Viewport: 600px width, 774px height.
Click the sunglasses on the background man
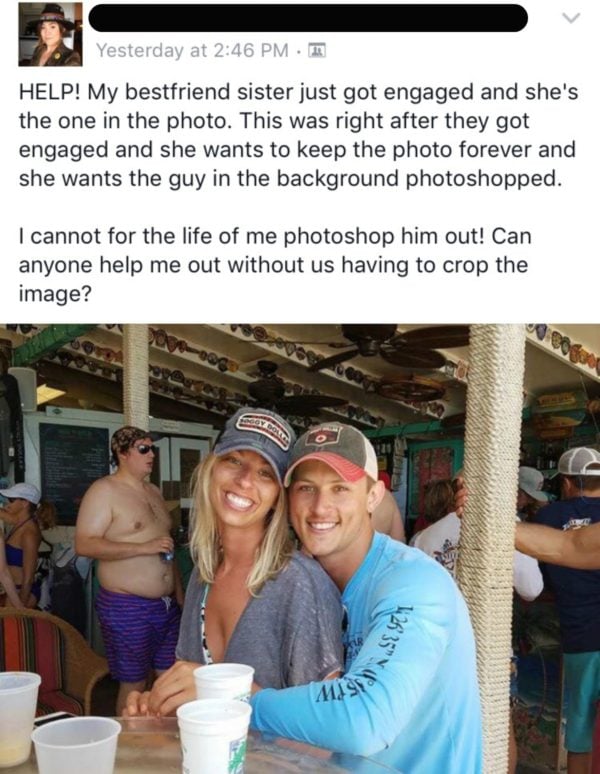[146, 449]
